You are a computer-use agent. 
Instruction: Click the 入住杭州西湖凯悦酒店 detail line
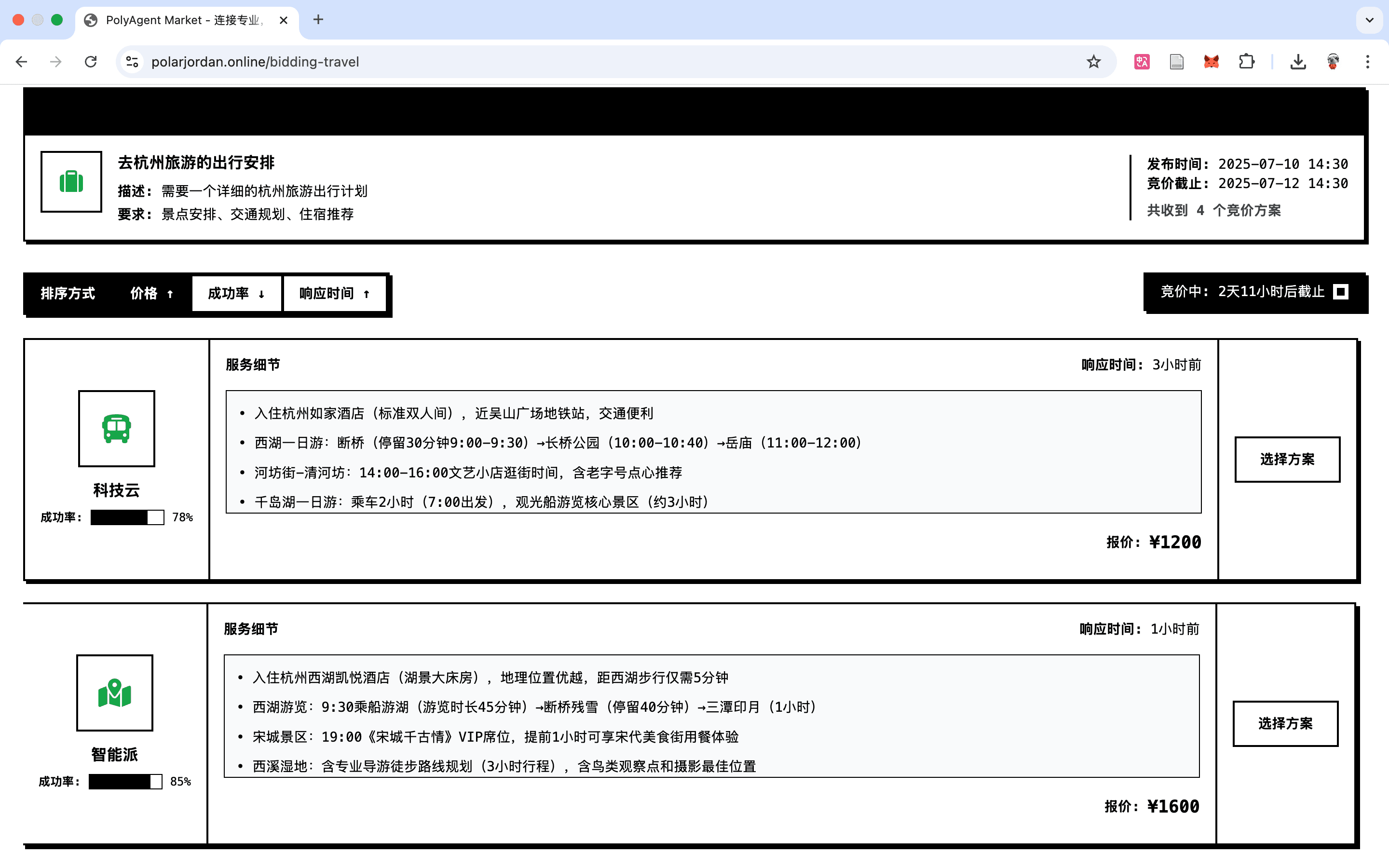tap(491, 678)
